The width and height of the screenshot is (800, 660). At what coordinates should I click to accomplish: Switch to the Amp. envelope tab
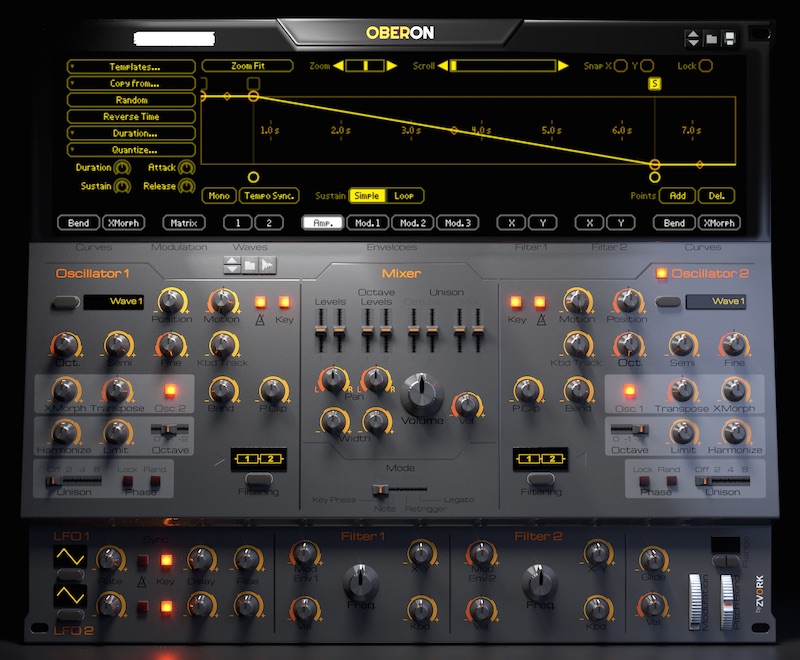(x=322, y=223)
